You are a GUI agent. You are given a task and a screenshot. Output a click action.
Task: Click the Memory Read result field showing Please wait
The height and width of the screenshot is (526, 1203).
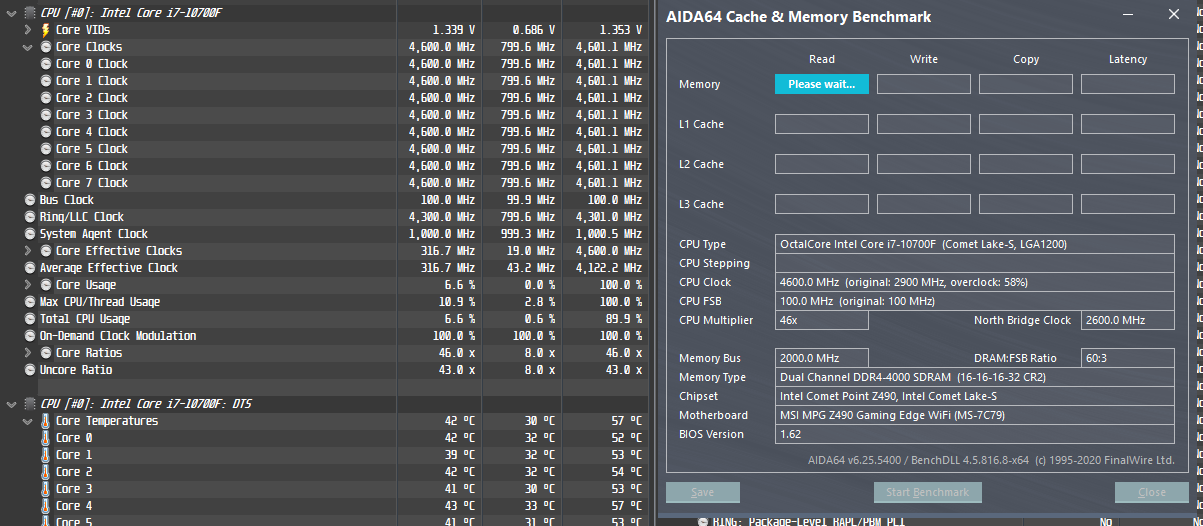pos(821,84)
